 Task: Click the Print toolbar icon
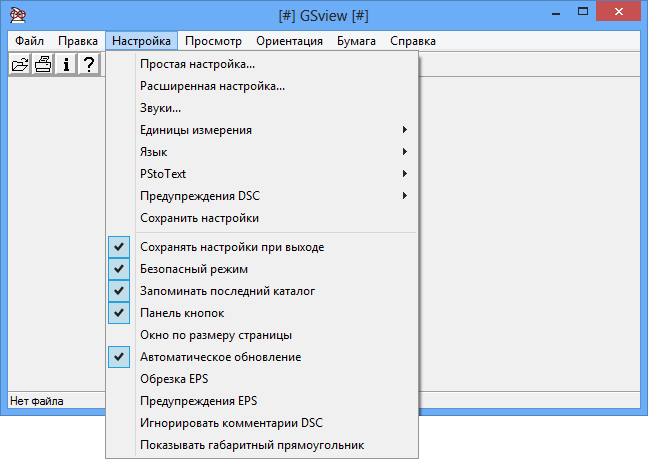pos(43,64)
